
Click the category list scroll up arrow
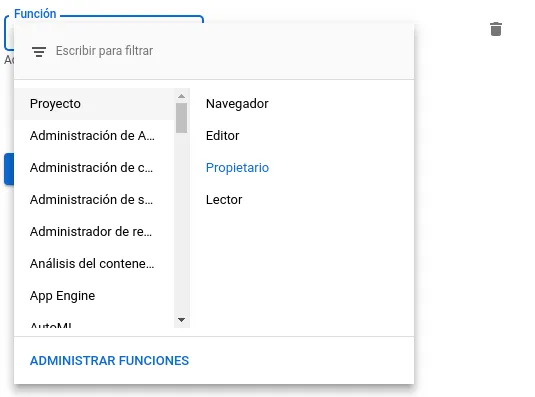(182, 96)
